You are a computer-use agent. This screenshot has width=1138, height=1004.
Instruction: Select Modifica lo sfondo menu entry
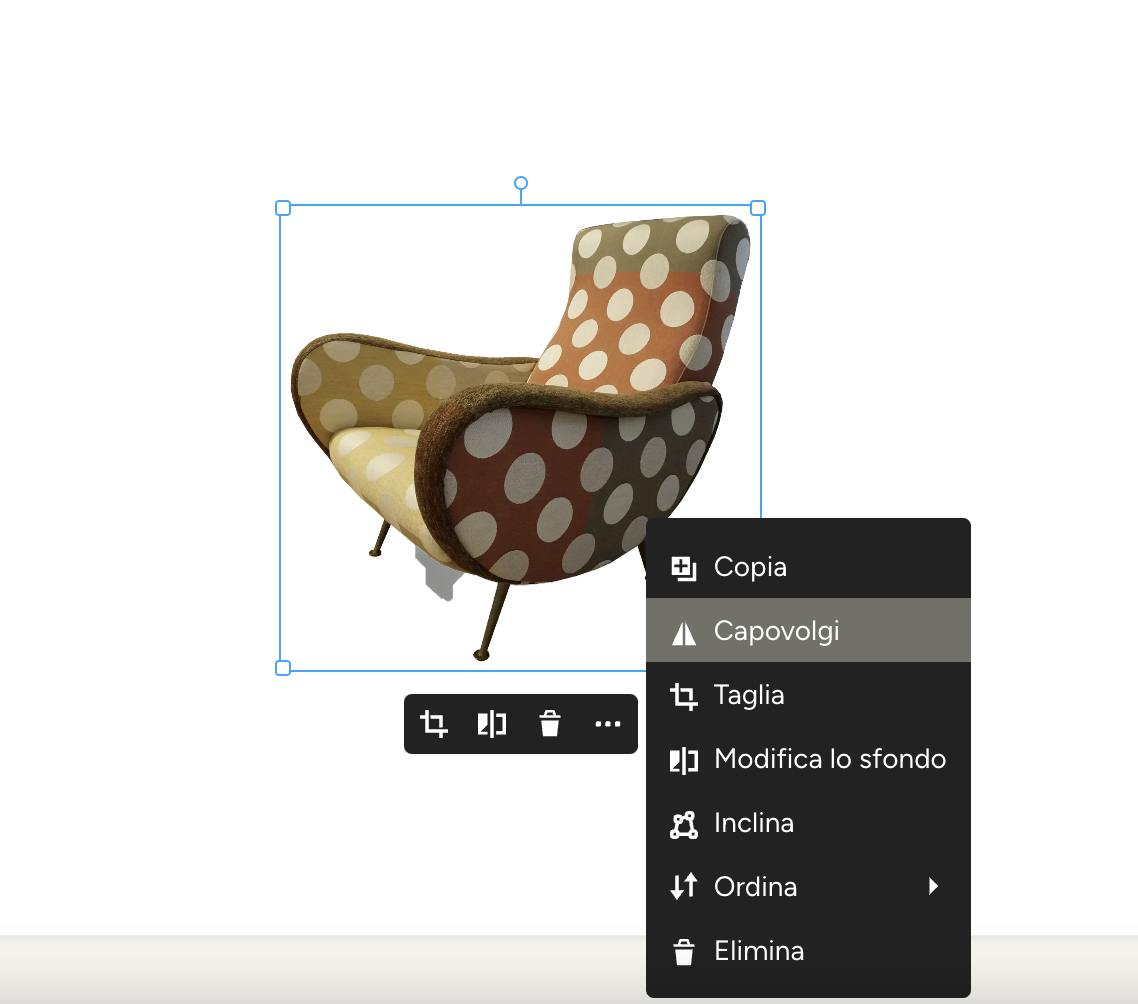808,759
